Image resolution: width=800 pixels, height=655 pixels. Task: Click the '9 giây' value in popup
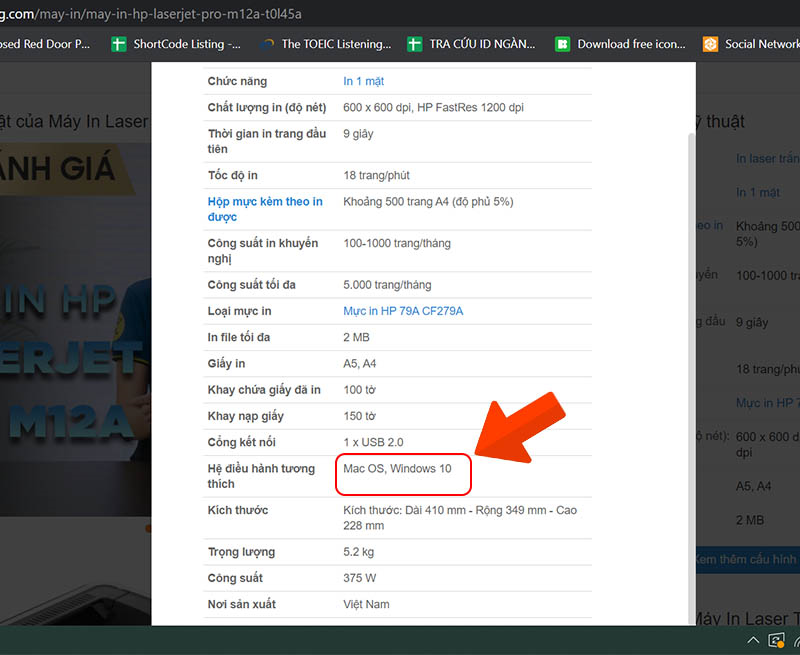pyautogui.click(x=358, y=134)
